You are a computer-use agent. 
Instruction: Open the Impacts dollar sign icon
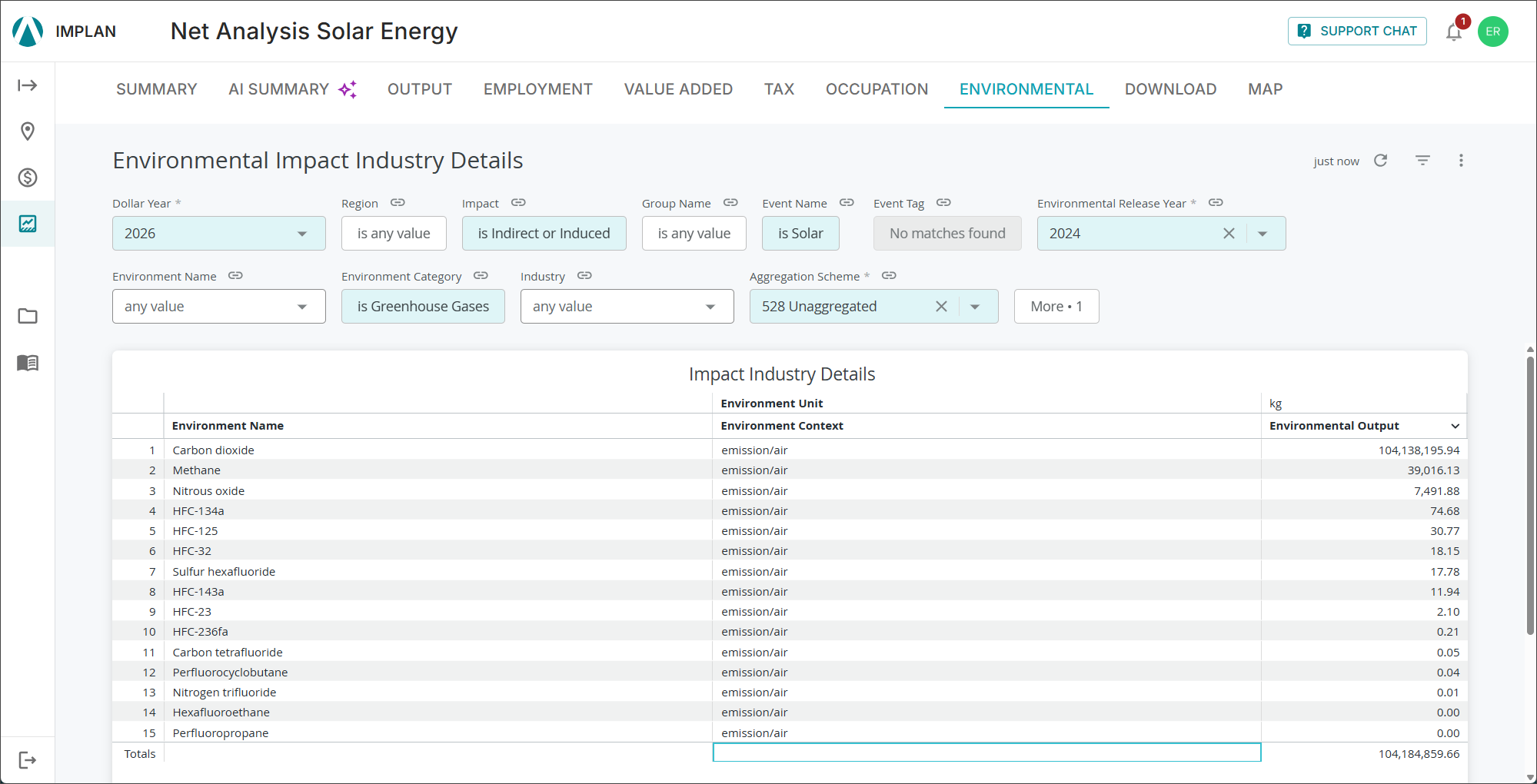pyautogui.click(x=28, y=178)
